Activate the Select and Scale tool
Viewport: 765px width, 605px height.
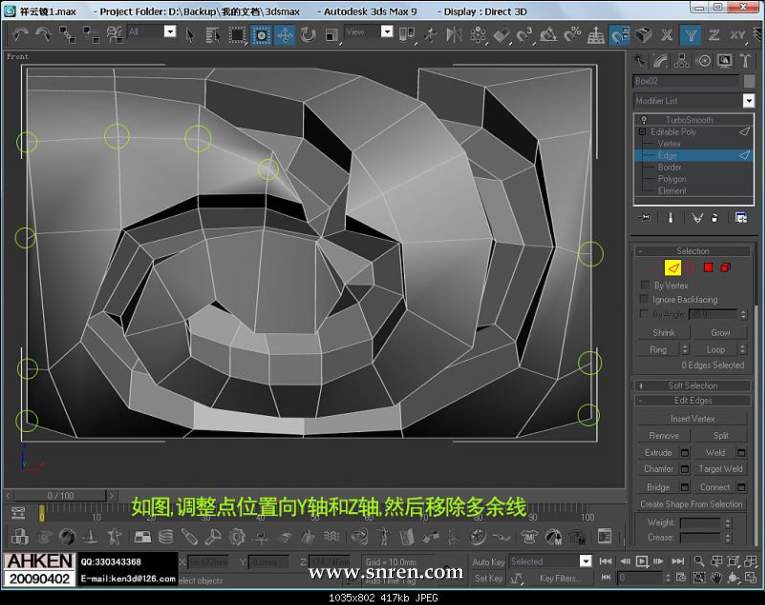point(332,35)
